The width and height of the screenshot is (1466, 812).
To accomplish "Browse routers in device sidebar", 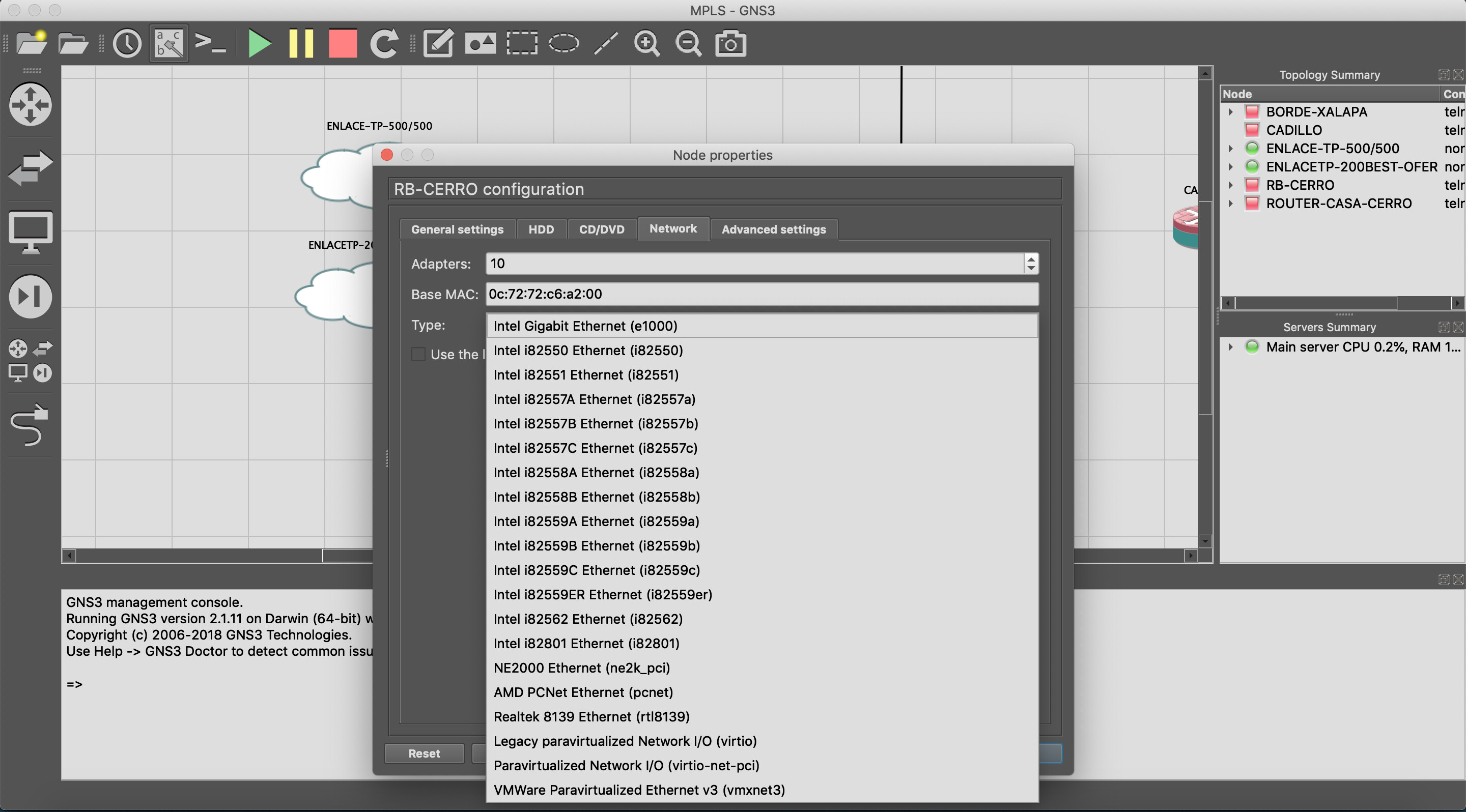I will click(x=31, y=105).
